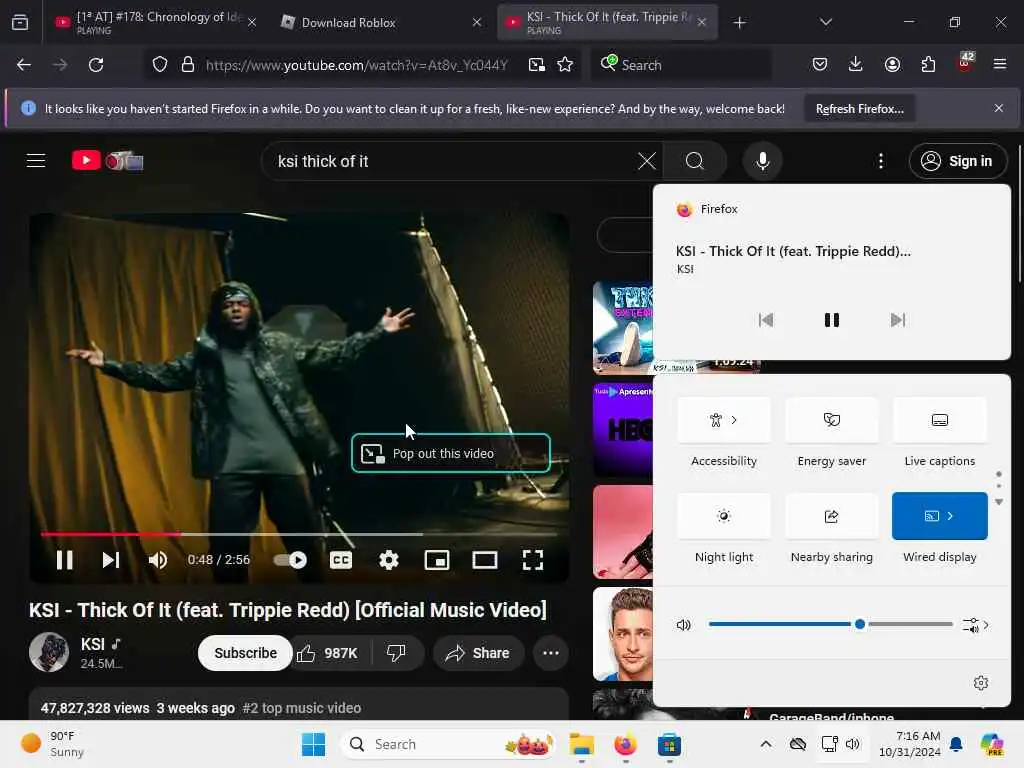Viewport: 1024px width, 768px height.
Task: Next track in Firefox media flyout
Action: point(898,320)
